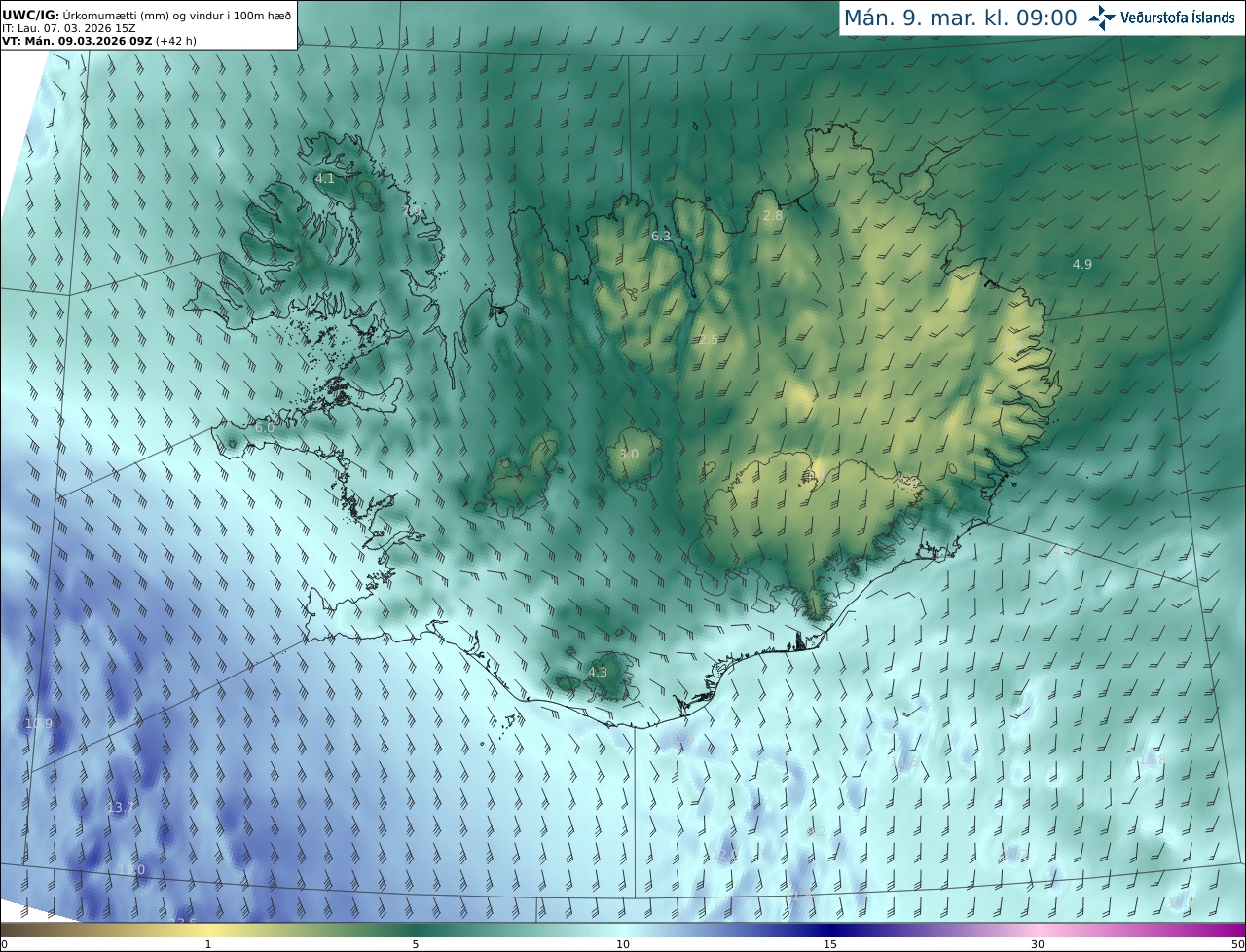
Task: Click the colour scale label 10
Action: (x=623, y=945)
